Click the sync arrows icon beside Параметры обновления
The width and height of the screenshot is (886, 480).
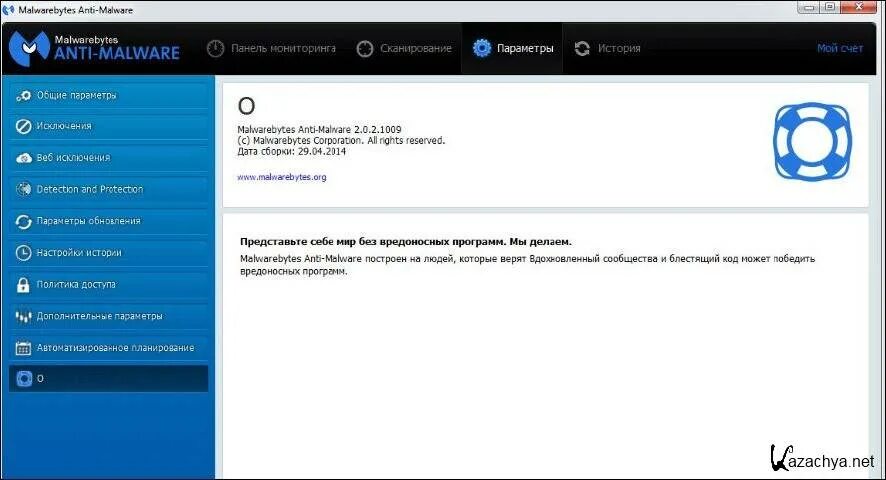tap(23, 222)
